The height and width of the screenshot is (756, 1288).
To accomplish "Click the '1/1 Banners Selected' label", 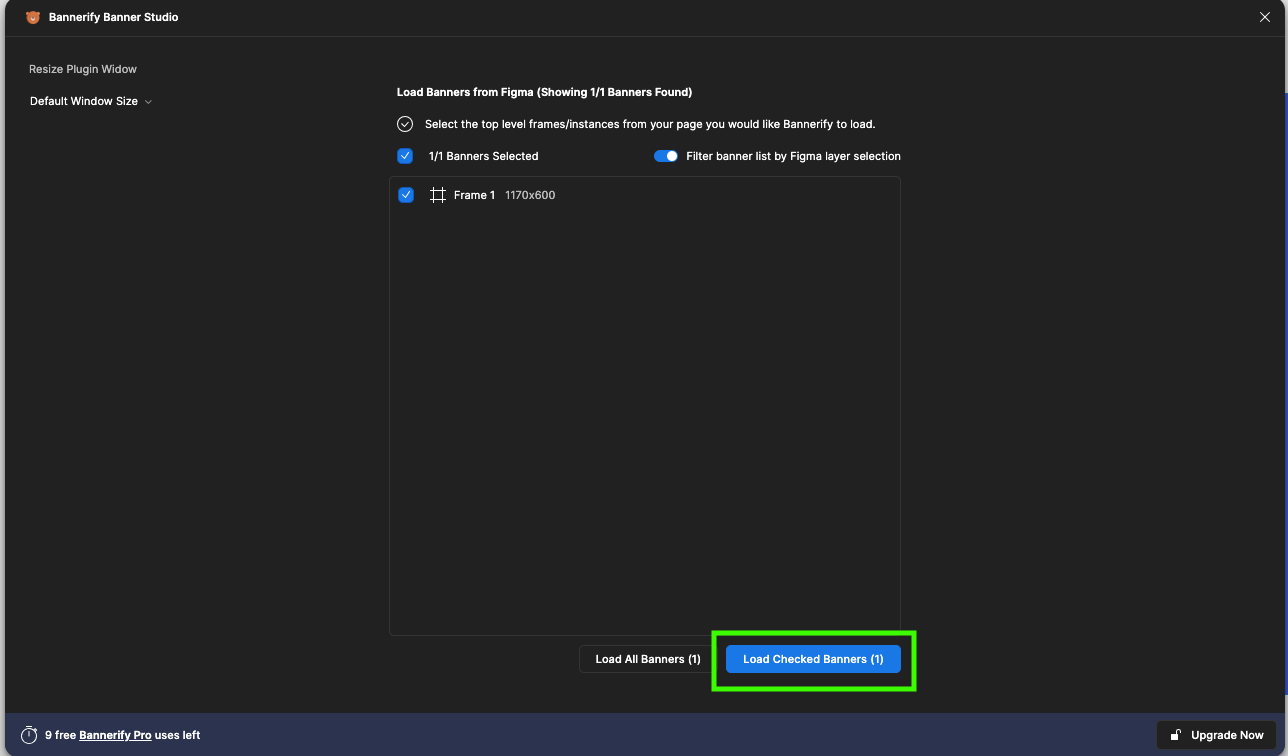I will coord(483,156).
